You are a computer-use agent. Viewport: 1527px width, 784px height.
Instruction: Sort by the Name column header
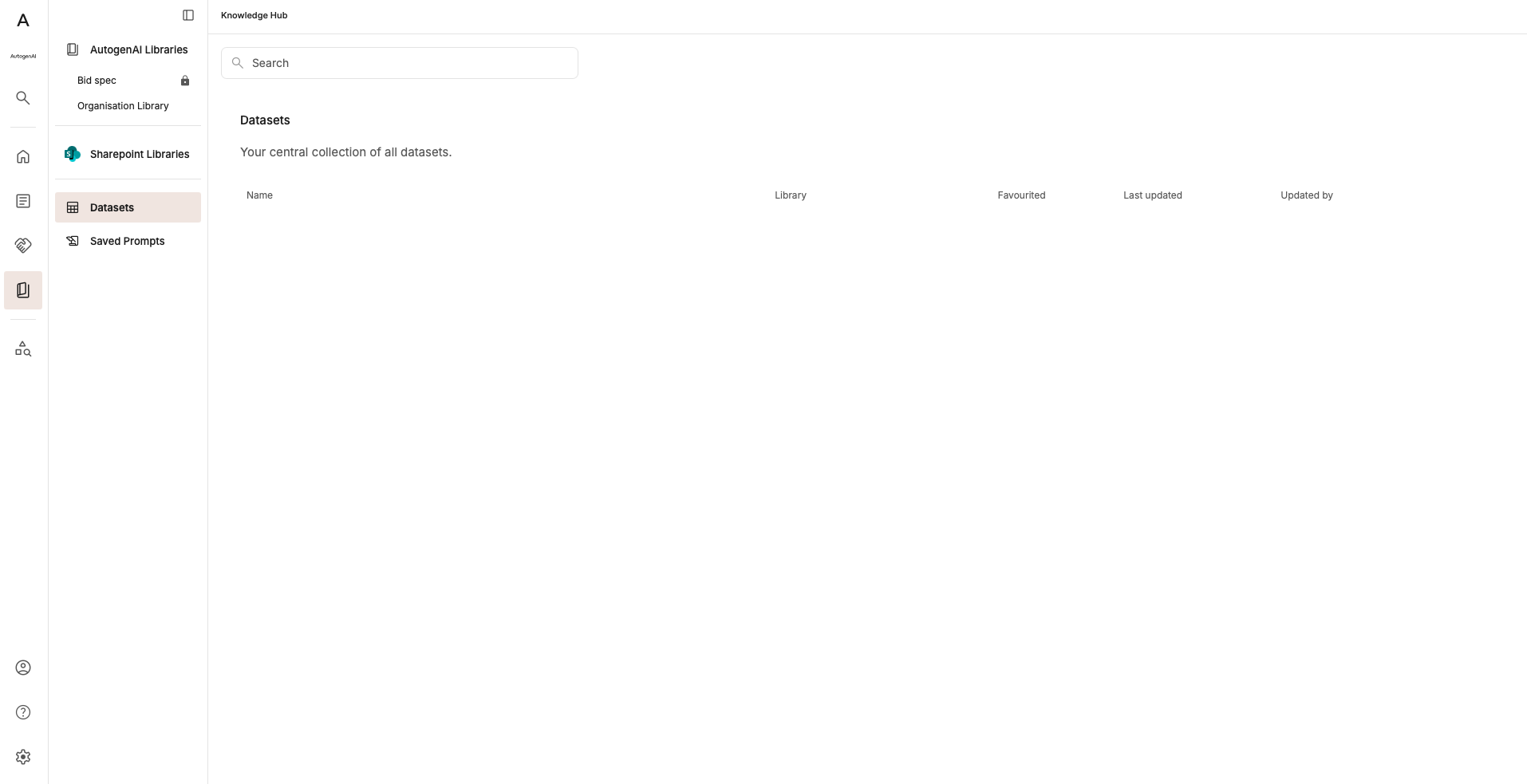tap(259, 195)
